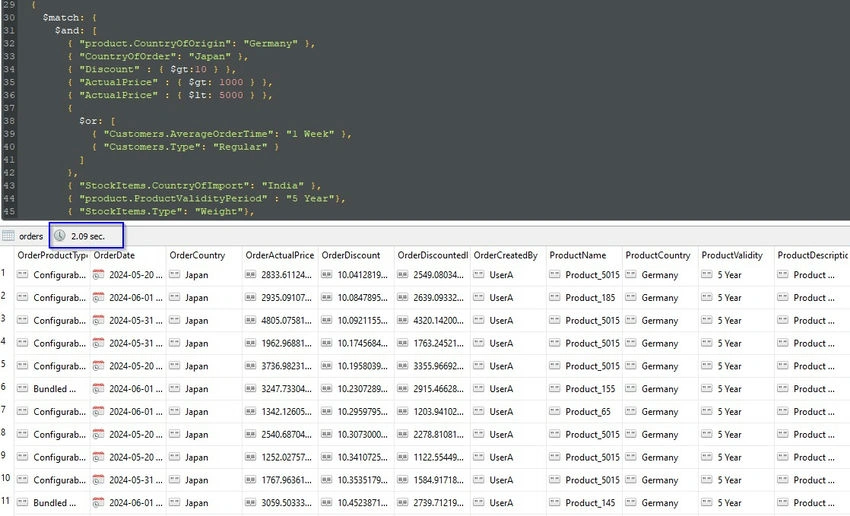
Task: Click the number icon beside 10.4523871
Action: click(x=326, y=502)
